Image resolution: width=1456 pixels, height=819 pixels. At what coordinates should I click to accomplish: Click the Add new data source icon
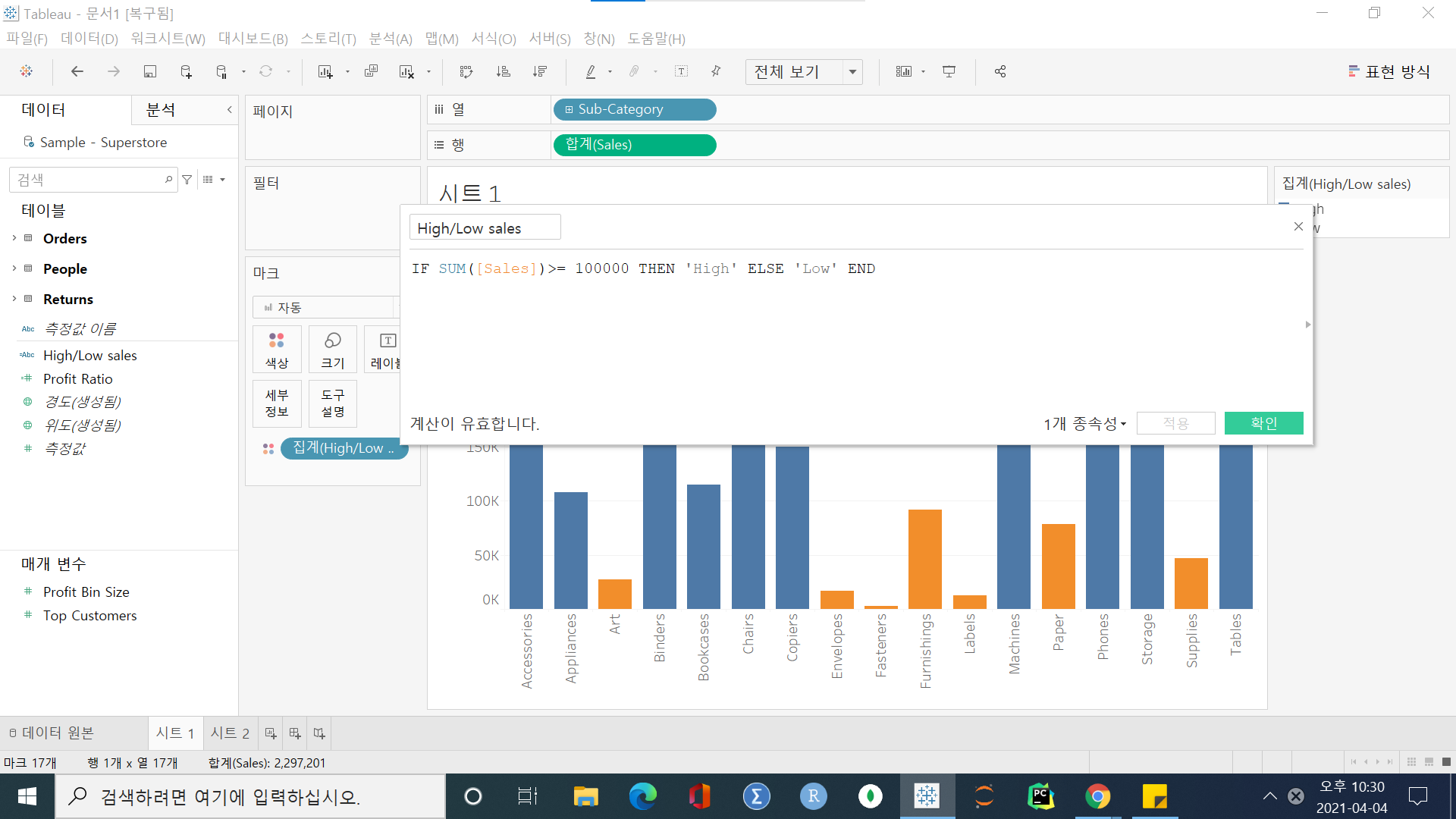(x=186, y=71)
